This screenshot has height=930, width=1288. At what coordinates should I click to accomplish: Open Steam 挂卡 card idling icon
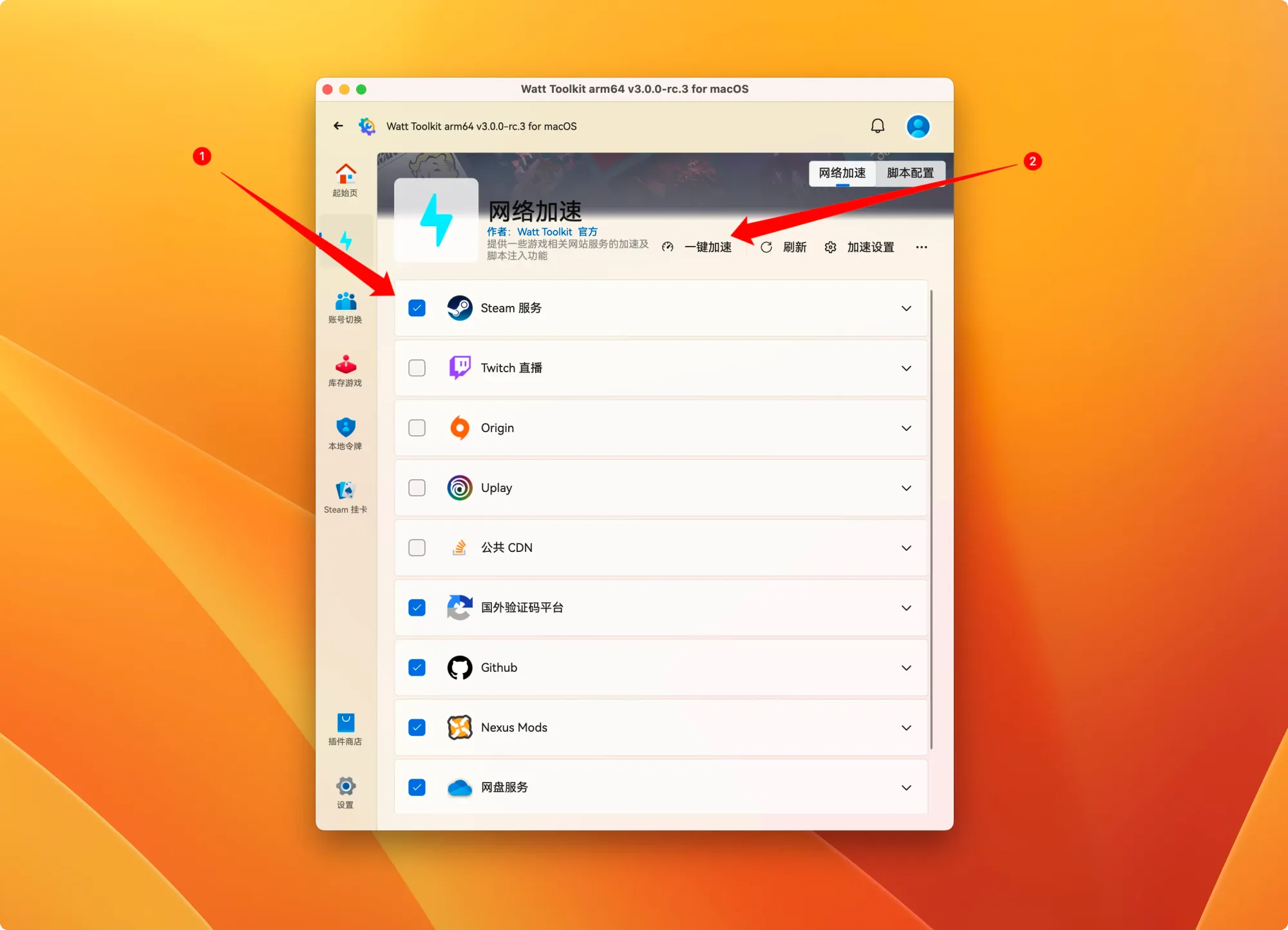point(345,497)
